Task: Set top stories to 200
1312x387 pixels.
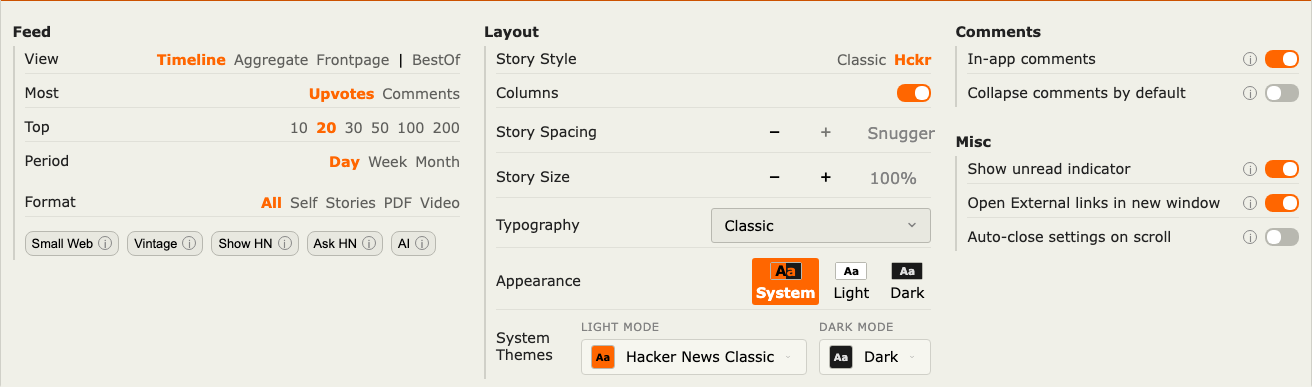Action: [x=446, y=128]
